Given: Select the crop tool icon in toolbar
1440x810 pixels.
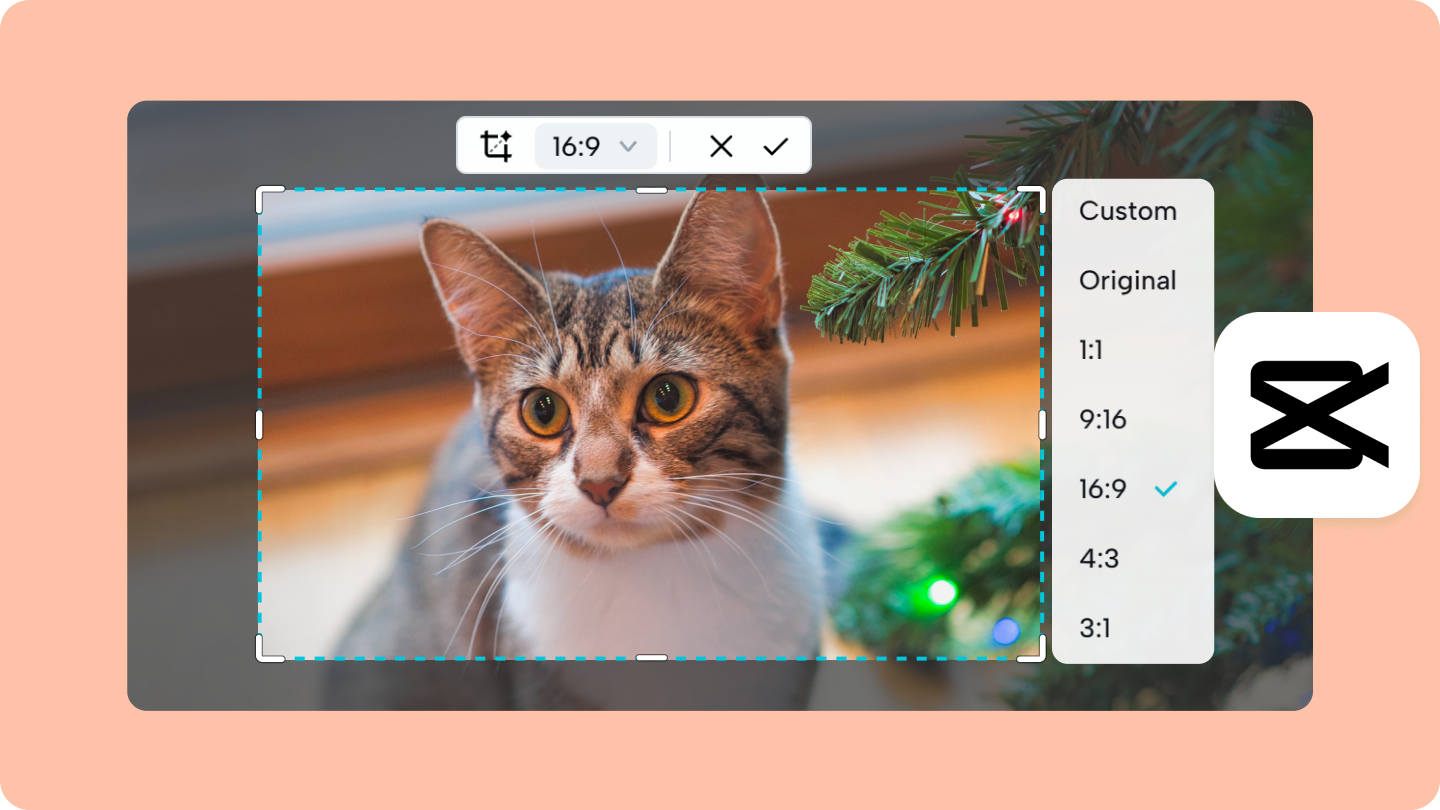Looking at the screenshot, I should pyautogui.click(x=497, y=145).
